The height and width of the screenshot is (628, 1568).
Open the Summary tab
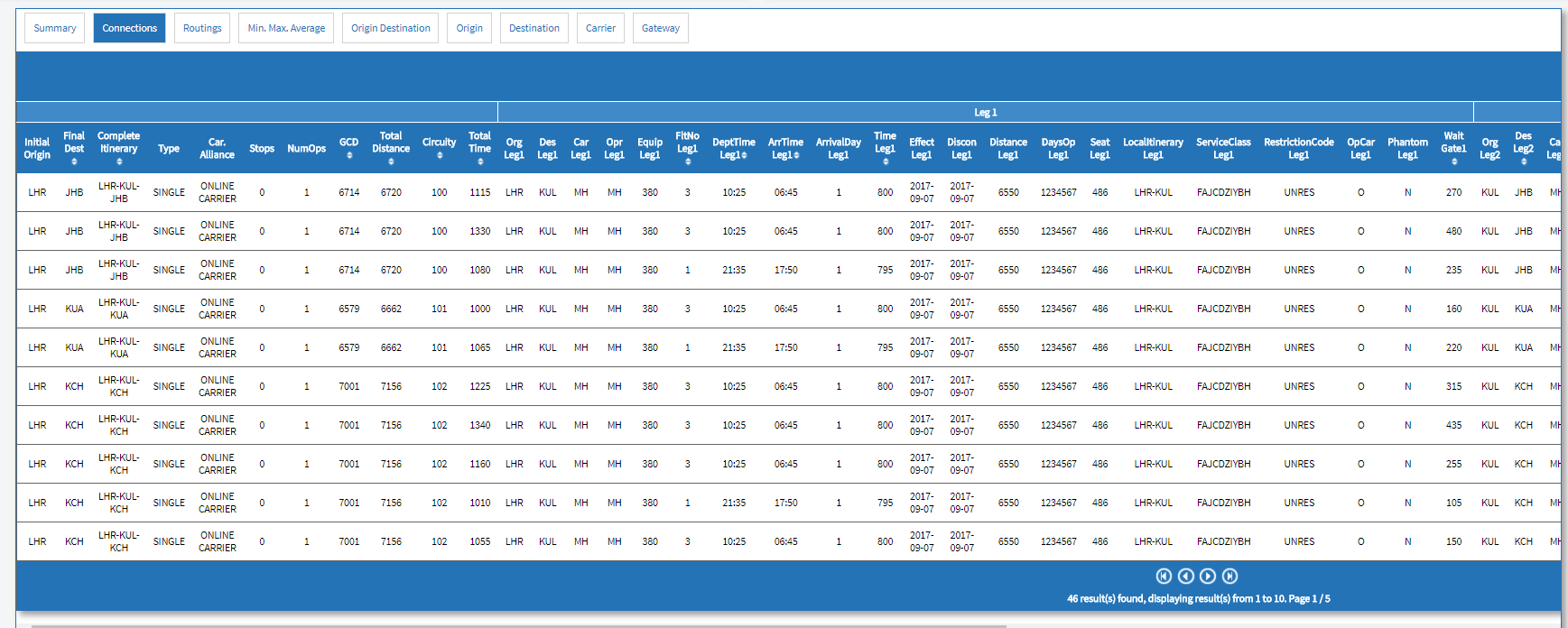[55, 28]
